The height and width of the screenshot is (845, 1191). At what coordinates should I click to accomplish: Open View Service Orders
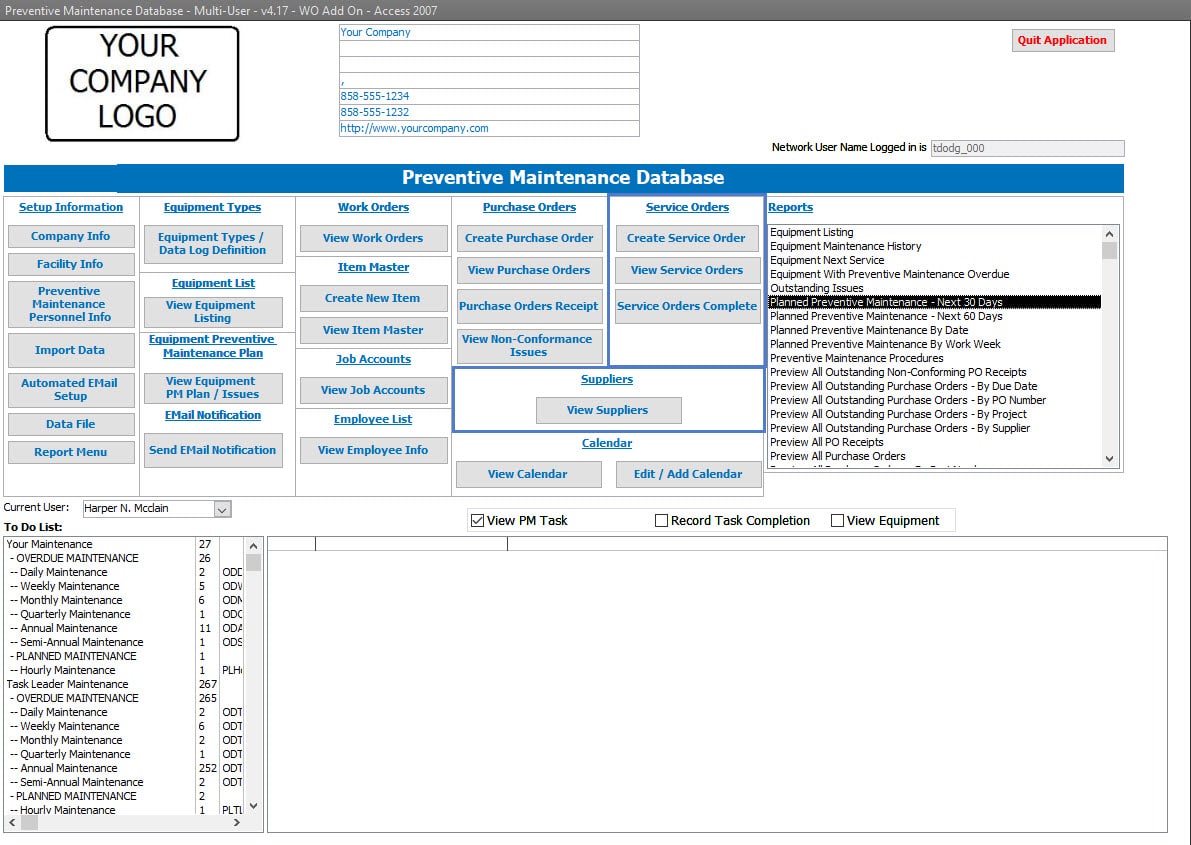point(687,270)
